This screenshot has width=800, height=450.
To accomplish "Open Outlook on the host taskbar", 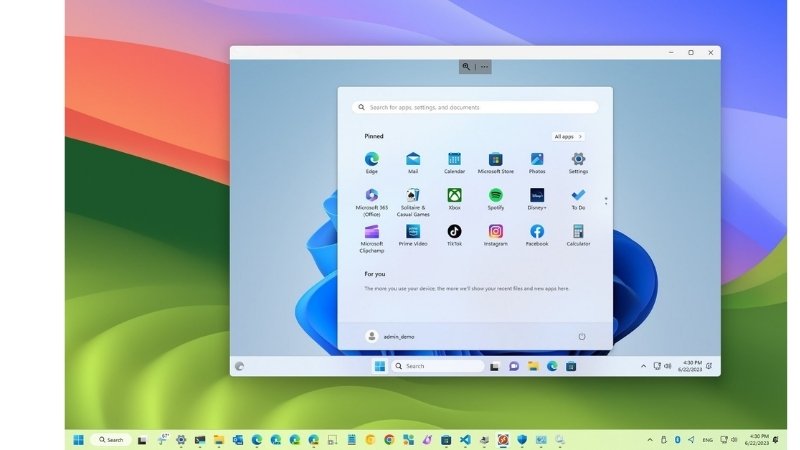I will click(x=238, y=440).
